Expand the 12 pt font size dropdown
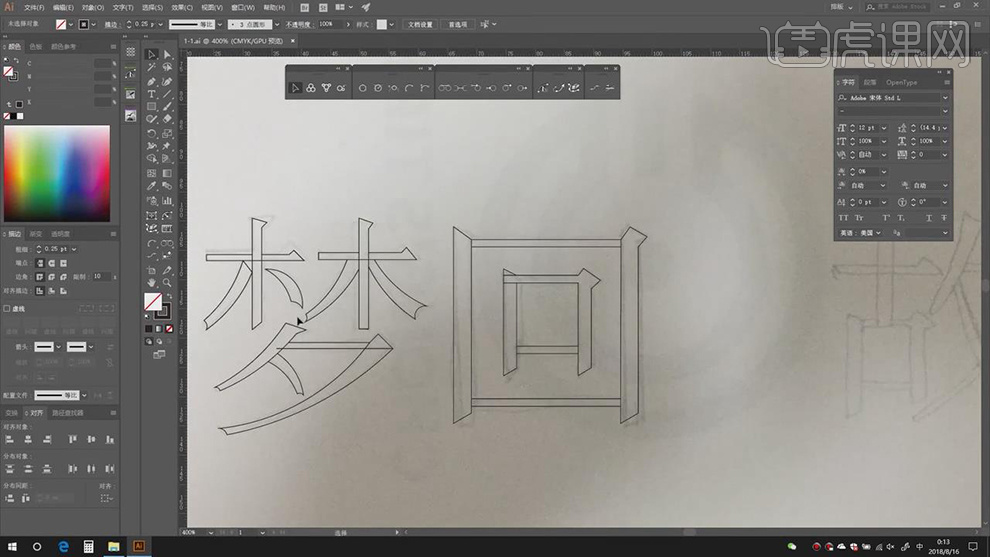Image resolution: width=990 pixels, height=557 pixels. 882,128
